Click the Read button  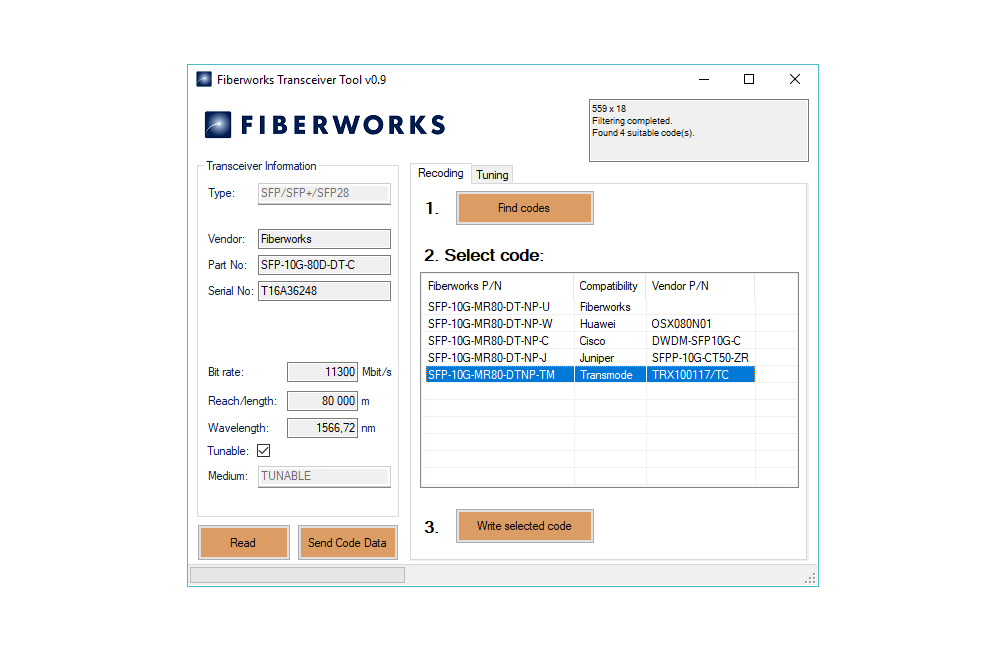[243, 543]
